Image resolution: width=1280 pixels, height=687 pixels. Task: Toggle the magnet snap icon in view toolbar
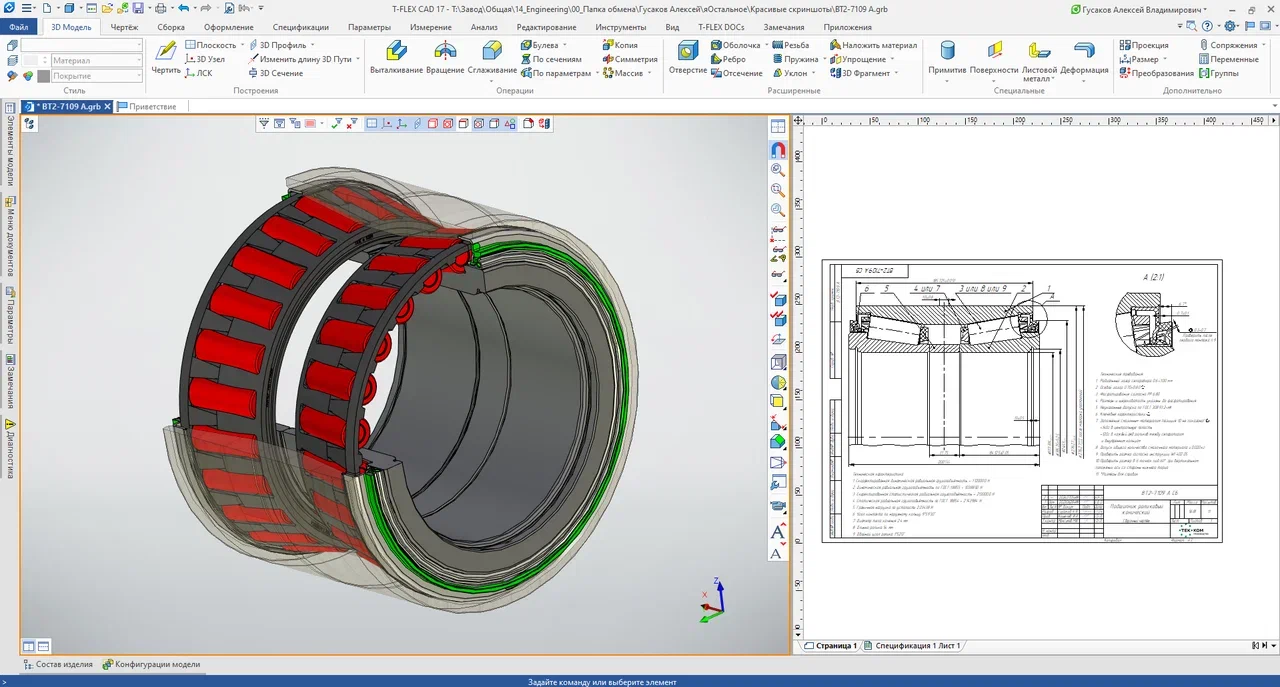[x=778, y=151]
